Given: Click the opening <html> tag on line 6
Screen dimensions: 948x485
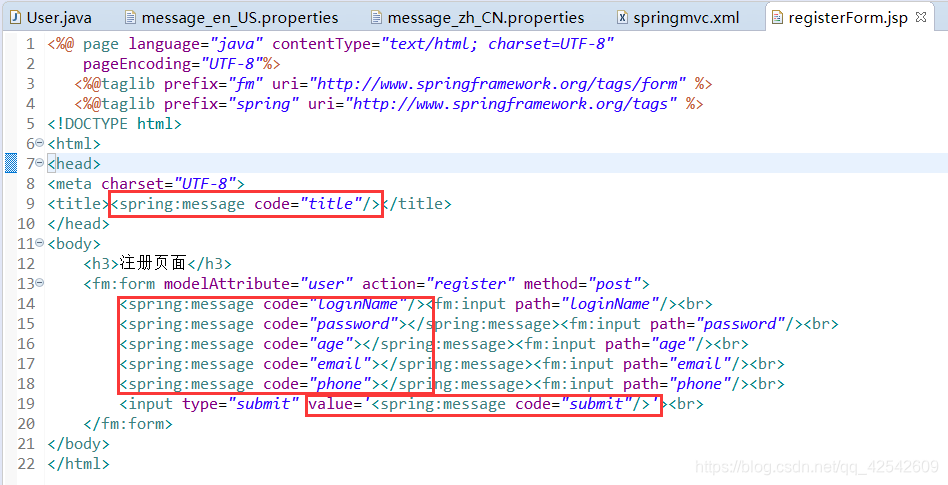Looking at the screenshot, I should coord(74,143).
